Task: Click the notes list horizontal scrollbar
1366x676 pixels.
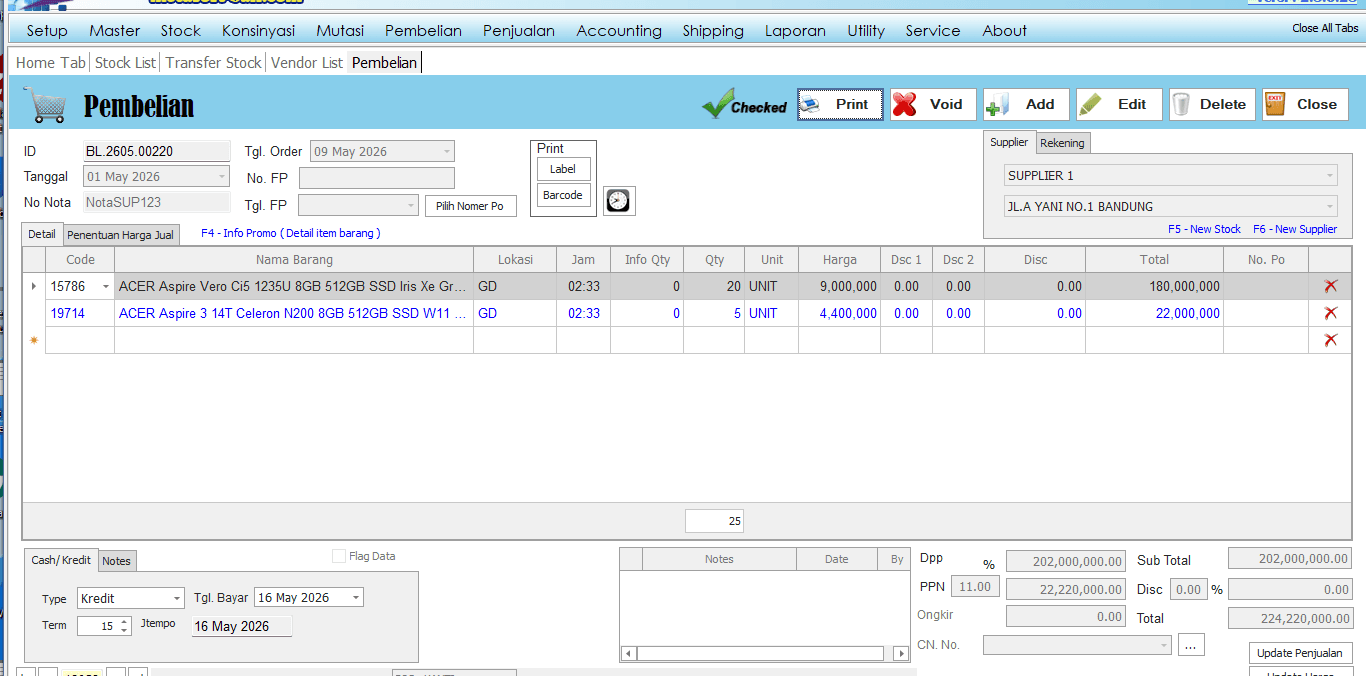Action: (x=765, y=653)
